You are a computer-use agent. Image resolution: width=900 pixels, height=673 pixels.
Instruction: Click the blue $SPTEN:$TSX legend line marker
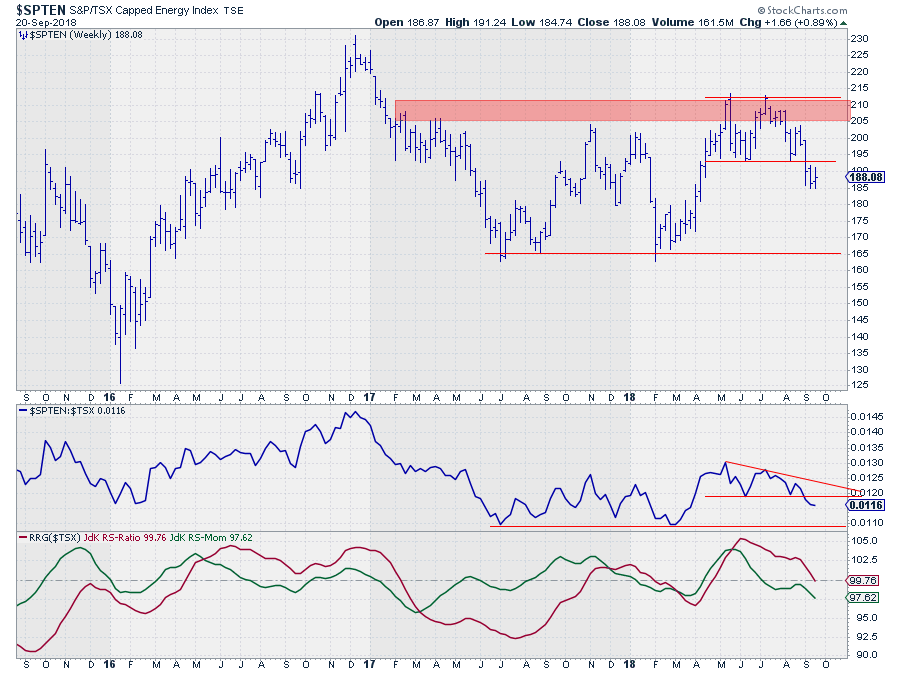pos(24,411)
